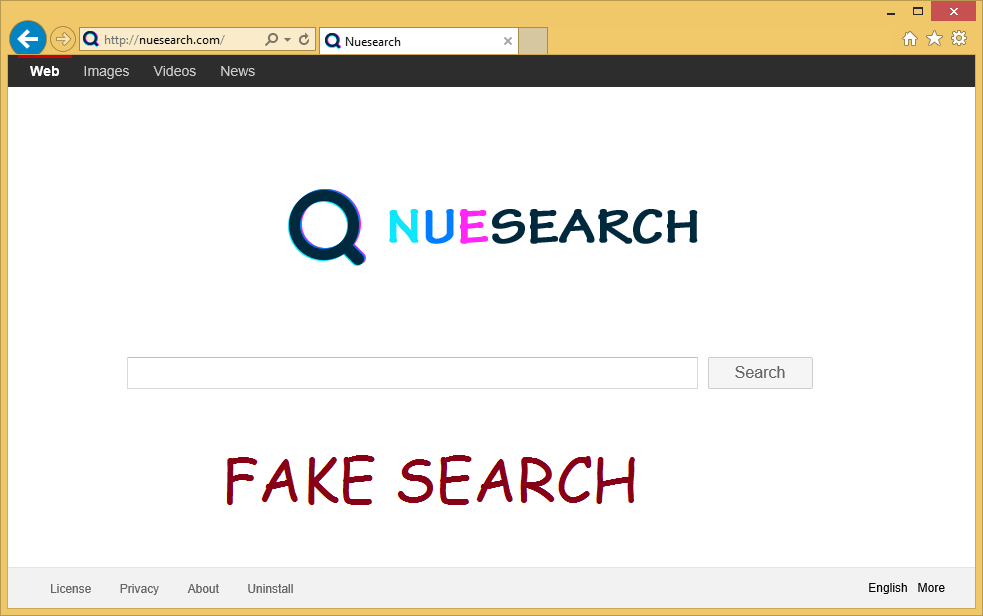Image resolution: width=983 pixels, height=616 pixels.
Task: Switch to Videos search category
Action: 175,71
